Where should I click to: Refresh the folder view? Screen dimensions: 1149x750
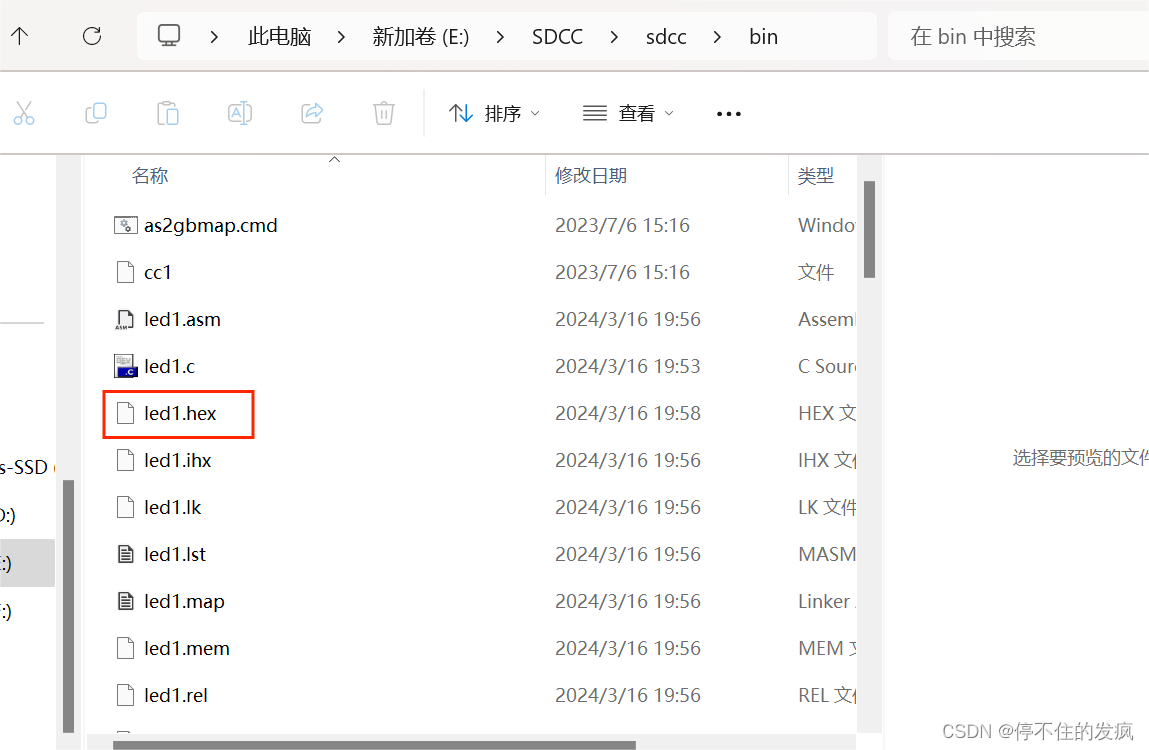point(92,36)
